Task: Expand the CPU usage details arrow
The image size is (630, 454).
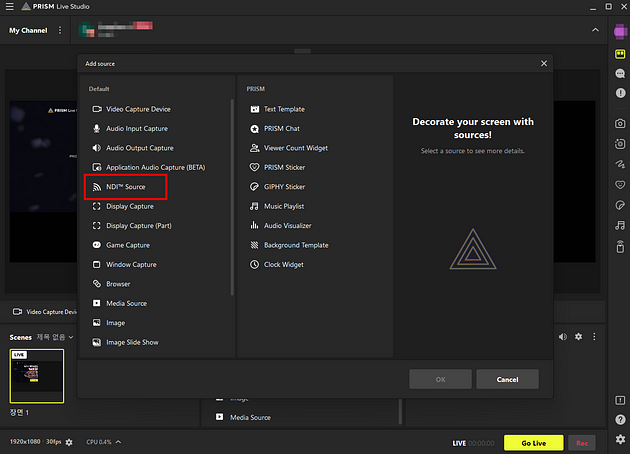Action: tap(118, 442)
